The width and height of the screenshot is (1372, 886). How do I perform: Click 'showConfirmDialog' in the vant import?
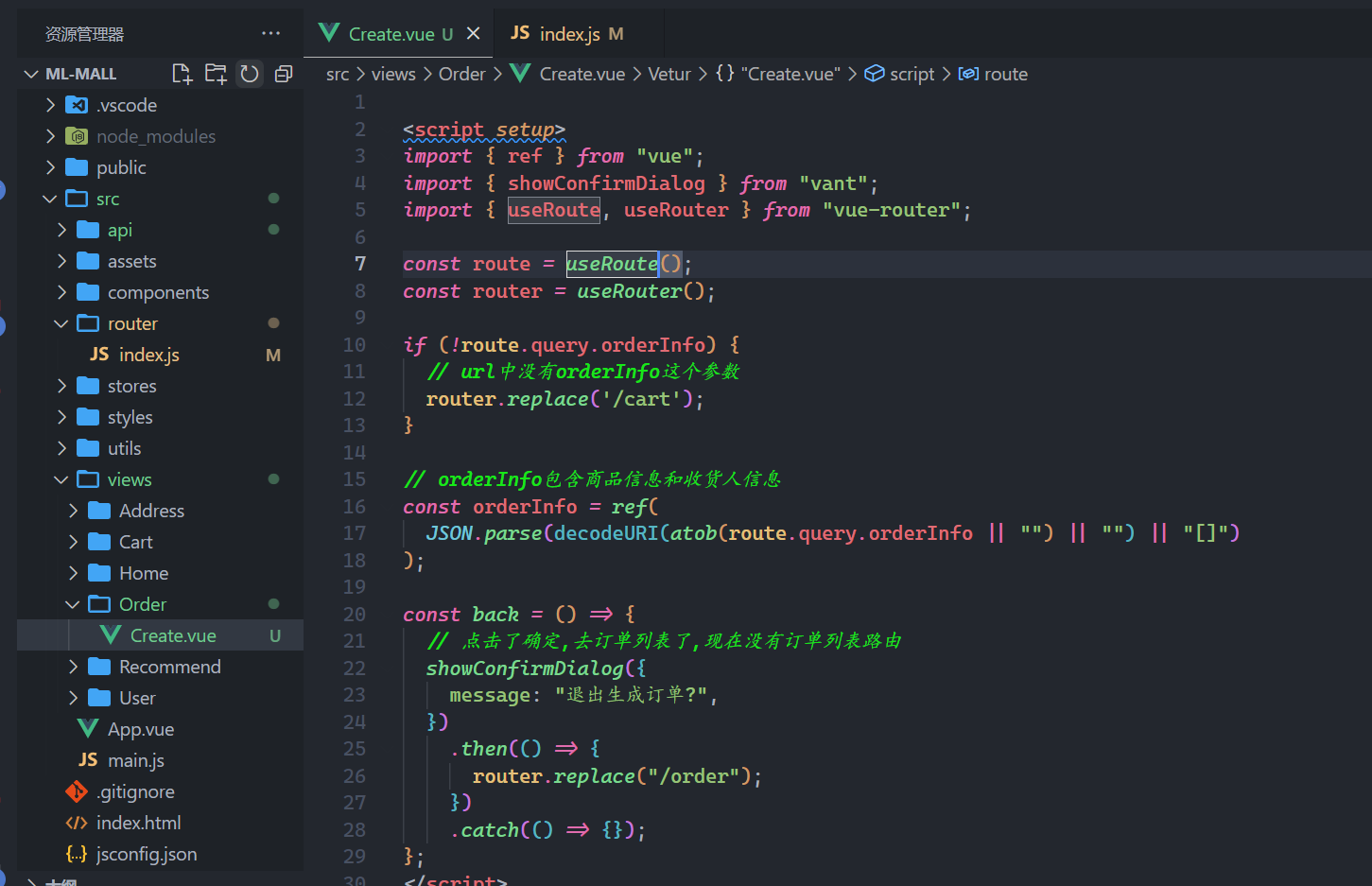point(606,183)
